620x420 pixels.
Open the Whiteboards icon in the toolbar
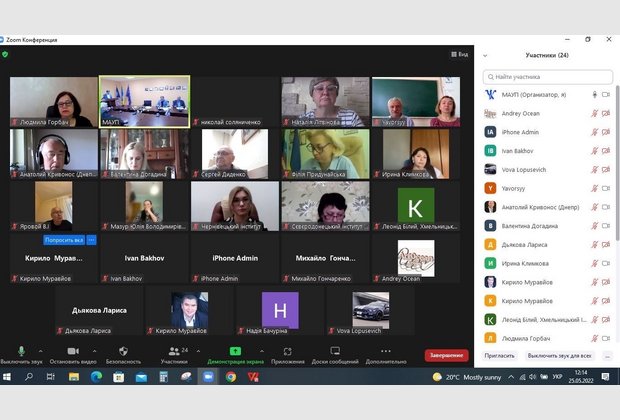pos(333,350)
